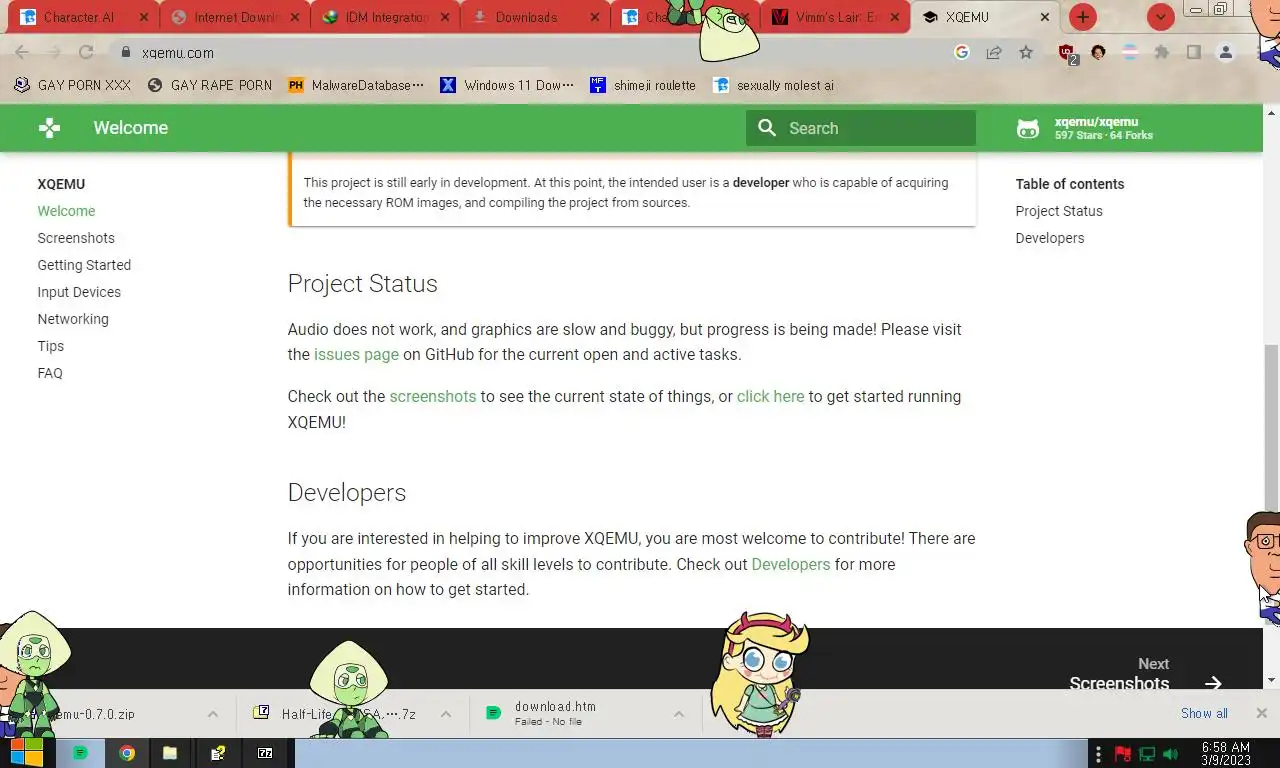This screenshot has width=1280, height=768.
Task: Follow the issues page link
Action: click(356, 354)
